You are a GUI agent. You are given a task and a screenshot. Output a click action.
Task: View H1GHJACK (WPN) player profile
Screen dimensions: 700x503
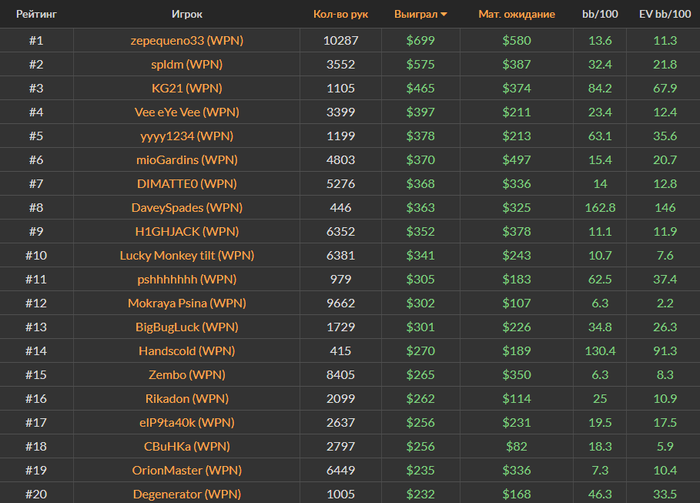pyautogui.click(x=187, y=232)
